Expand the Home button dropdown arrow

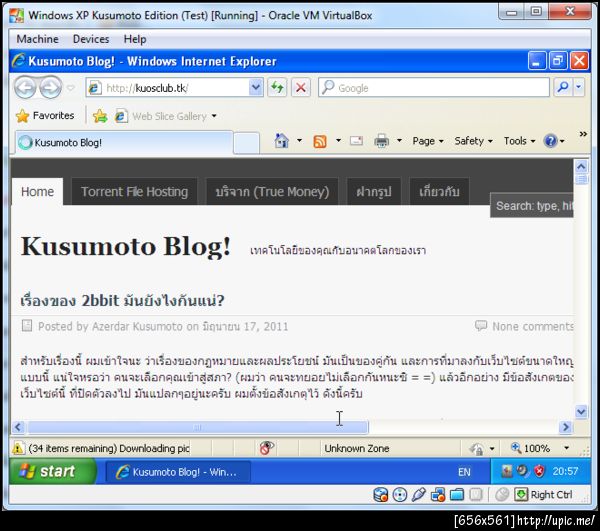click(299, 141)
